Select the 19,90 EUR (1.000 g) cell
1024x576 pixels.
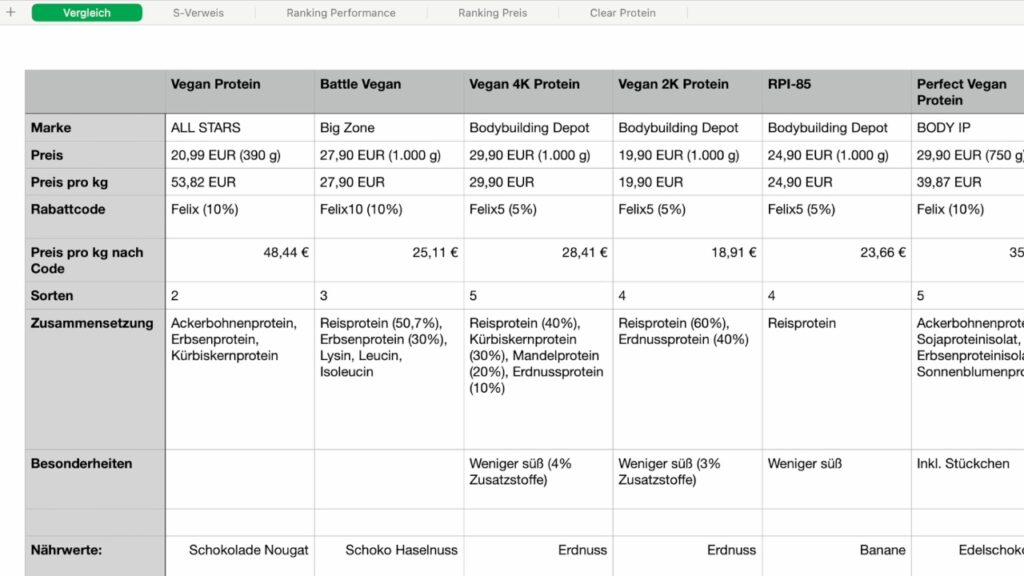[688, 155]
